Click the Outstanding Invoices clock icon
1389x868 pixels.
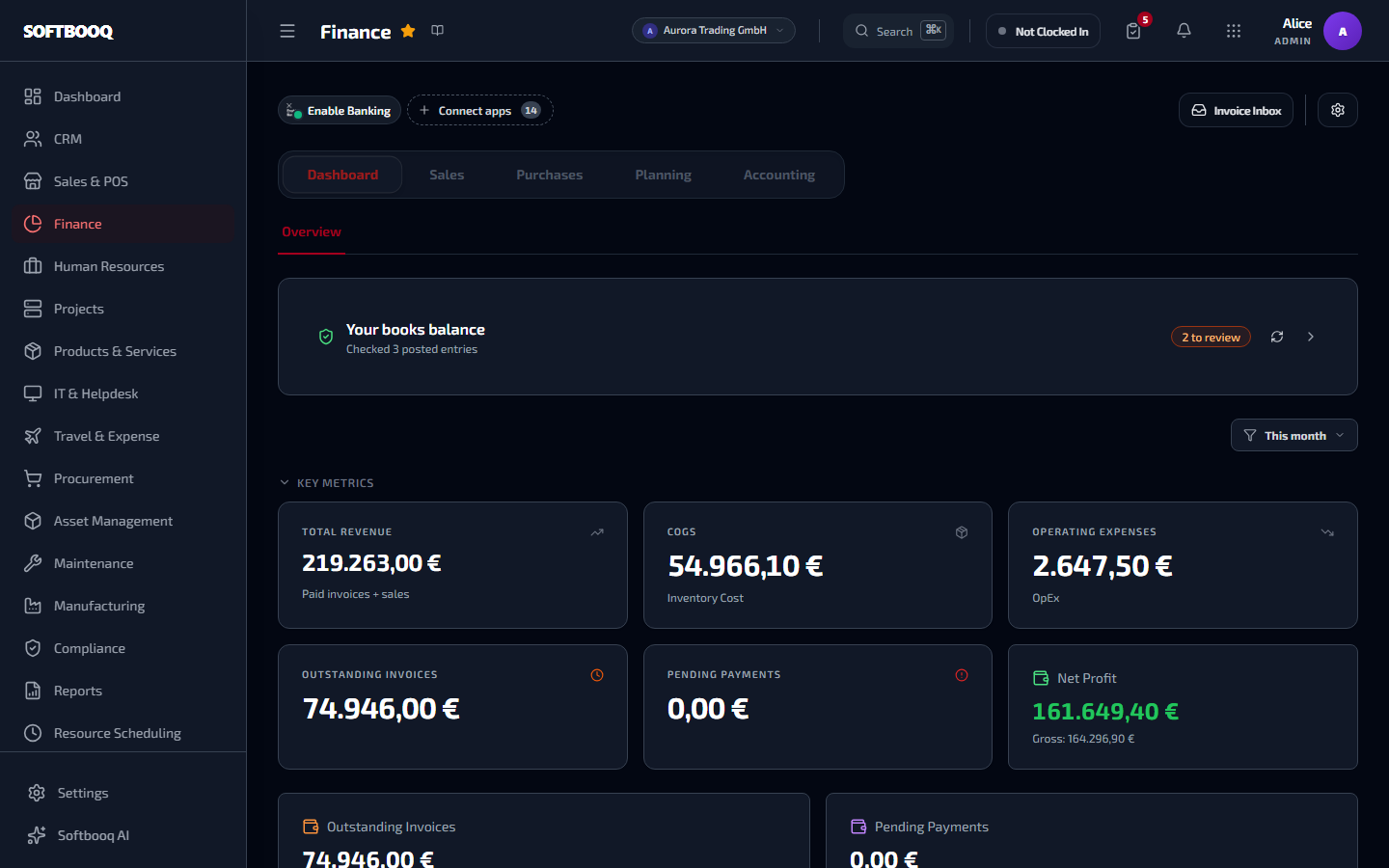[x=597, y=675]
